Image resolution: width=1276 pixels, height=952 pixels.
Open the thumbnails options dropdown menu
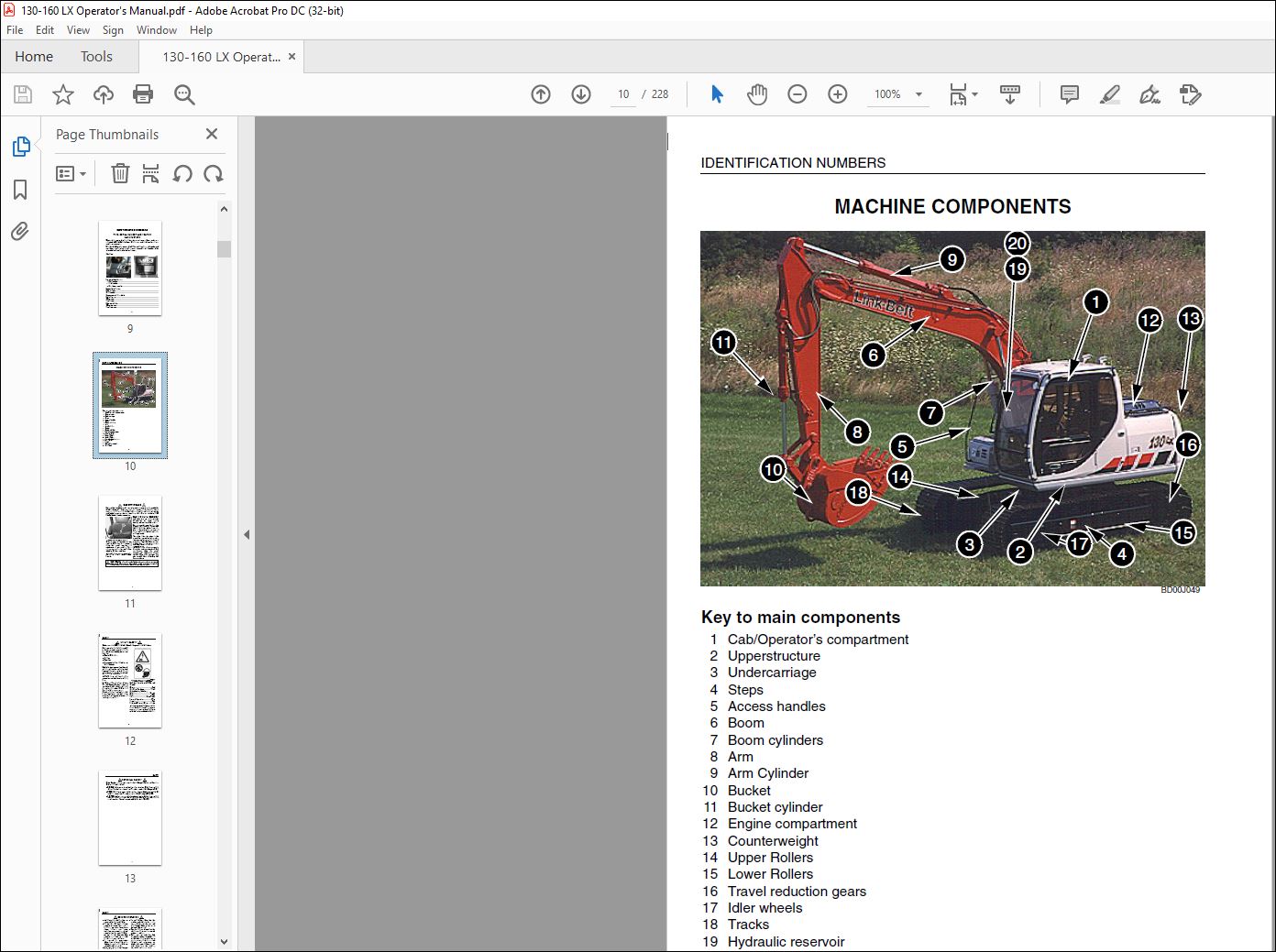tap(71, 173)
